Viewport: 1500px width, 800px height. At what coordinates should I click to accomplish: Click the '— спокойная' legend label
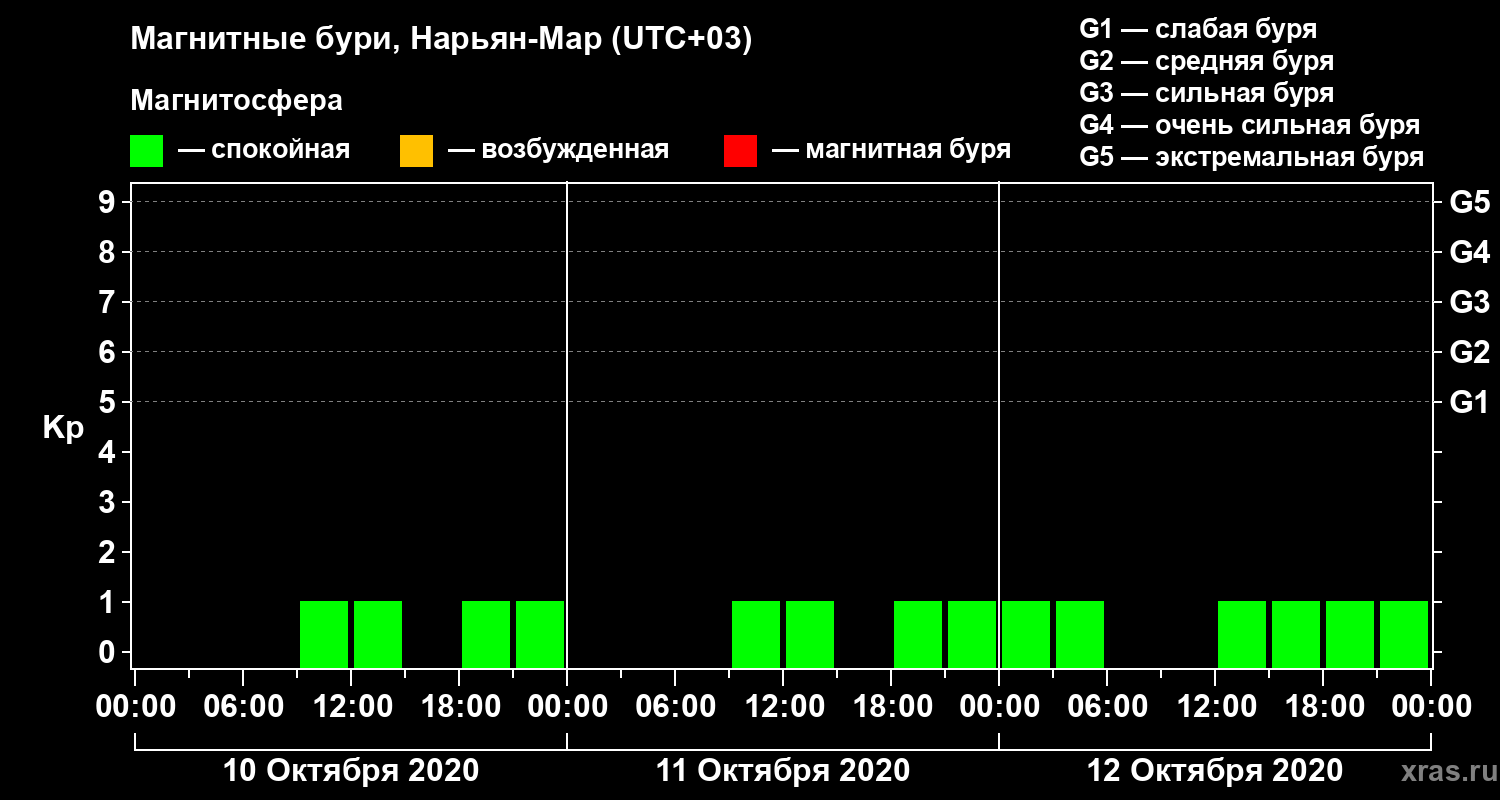264,150
